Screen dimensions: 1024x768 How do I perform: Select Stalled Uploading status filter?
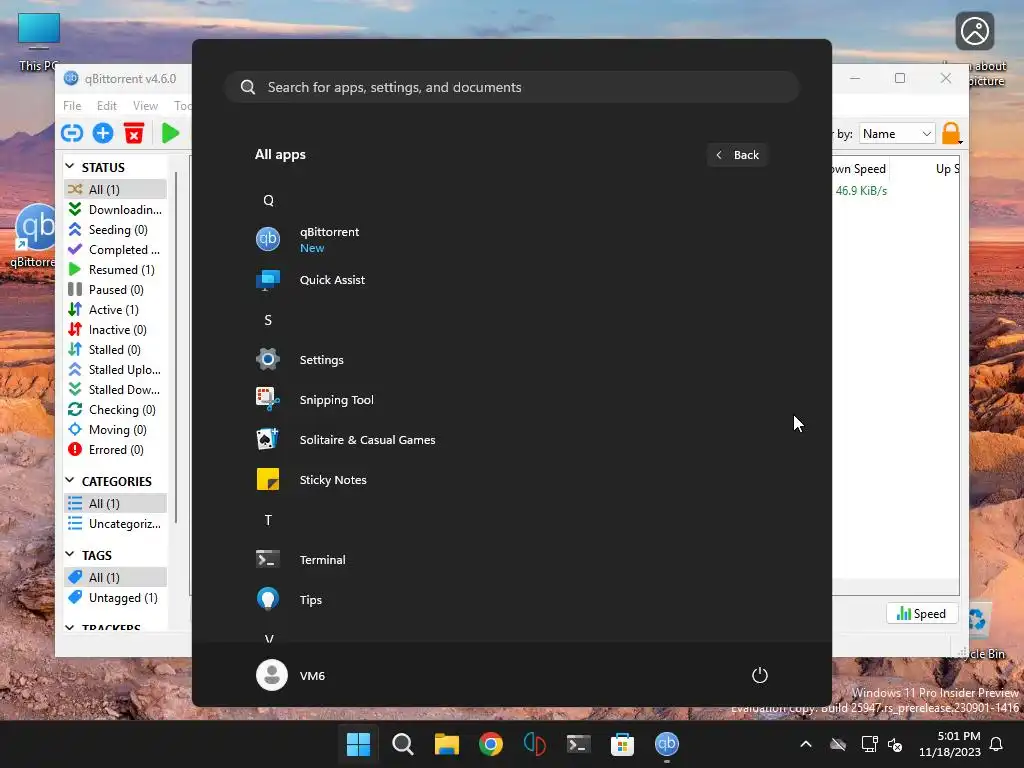116,370
